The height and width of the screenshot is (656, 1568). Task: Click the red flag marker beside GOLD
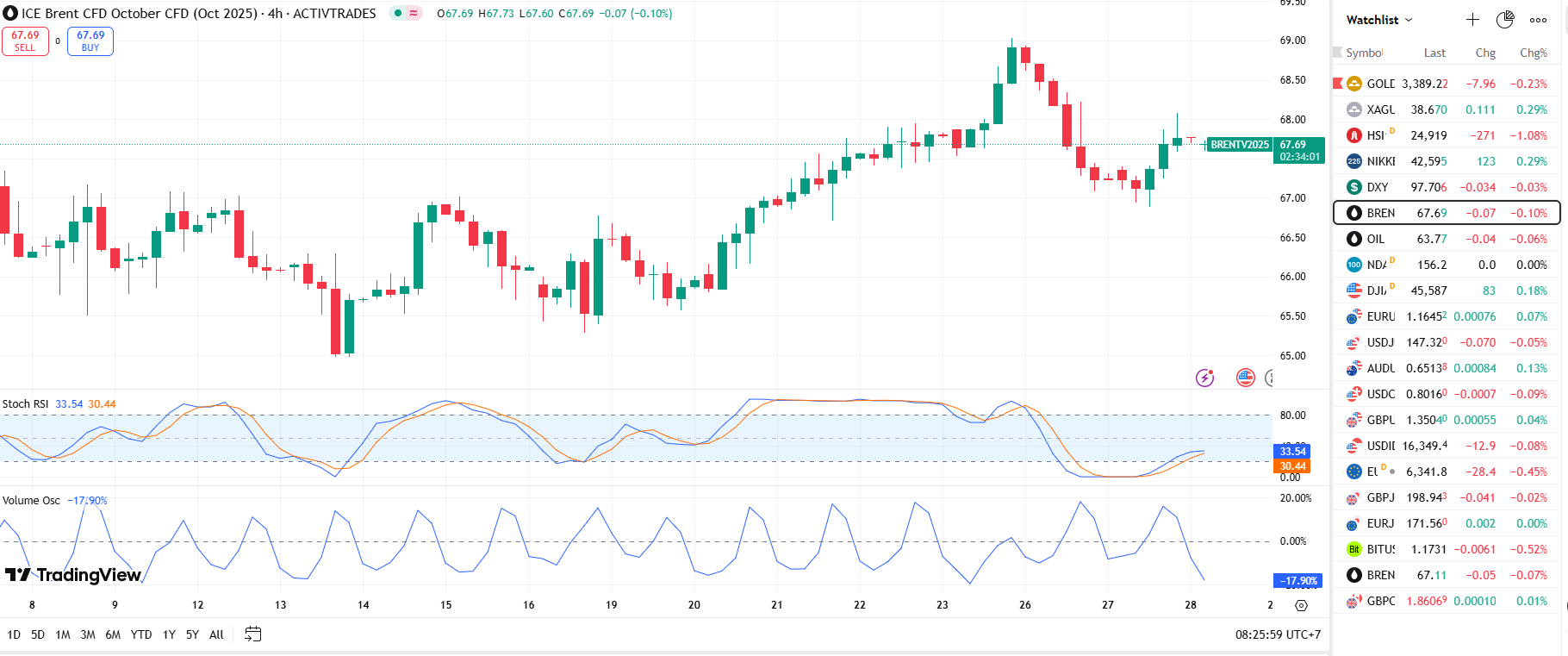coord(1338,84)
